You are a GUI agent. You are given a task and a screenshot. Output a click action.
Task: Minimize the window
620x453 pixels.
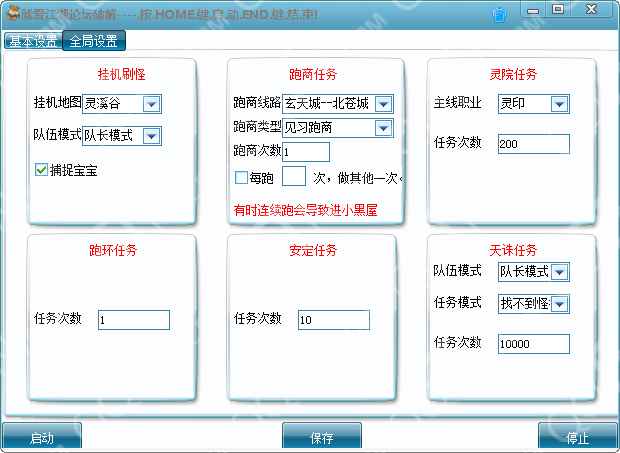click(533, 9)
